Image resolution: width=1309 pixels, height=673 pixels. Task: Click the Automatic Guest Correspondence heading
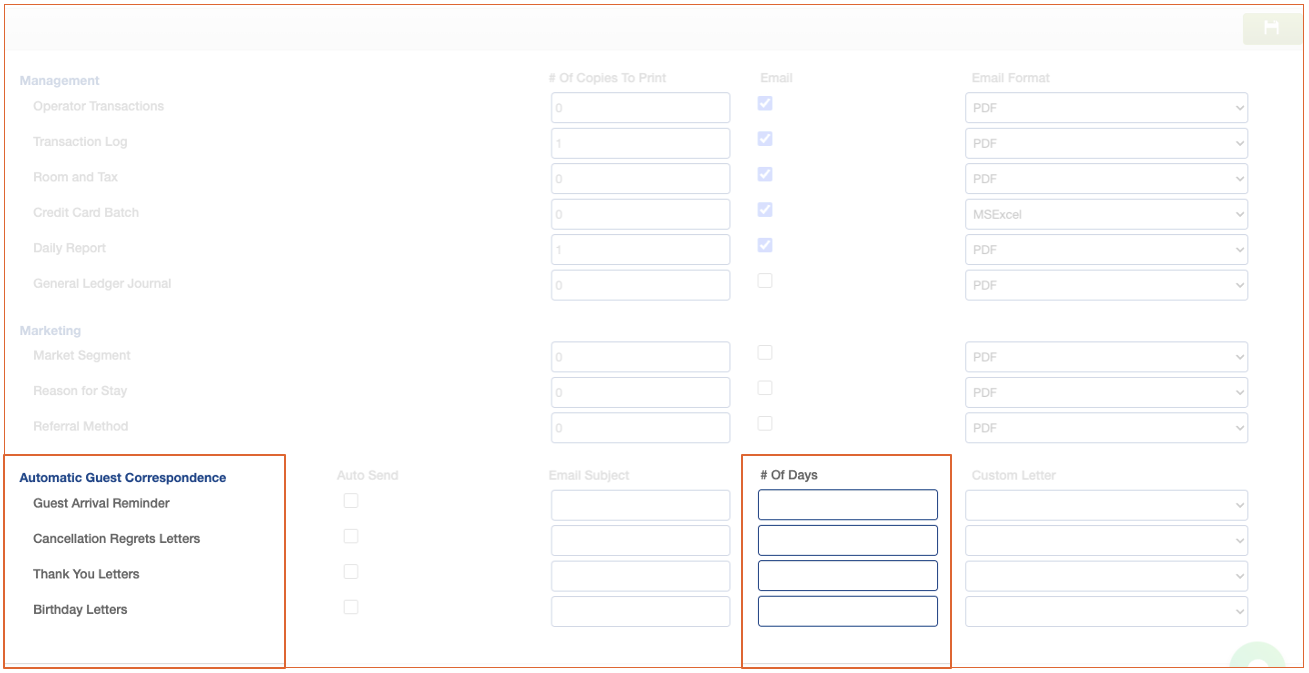coord(123,478)
